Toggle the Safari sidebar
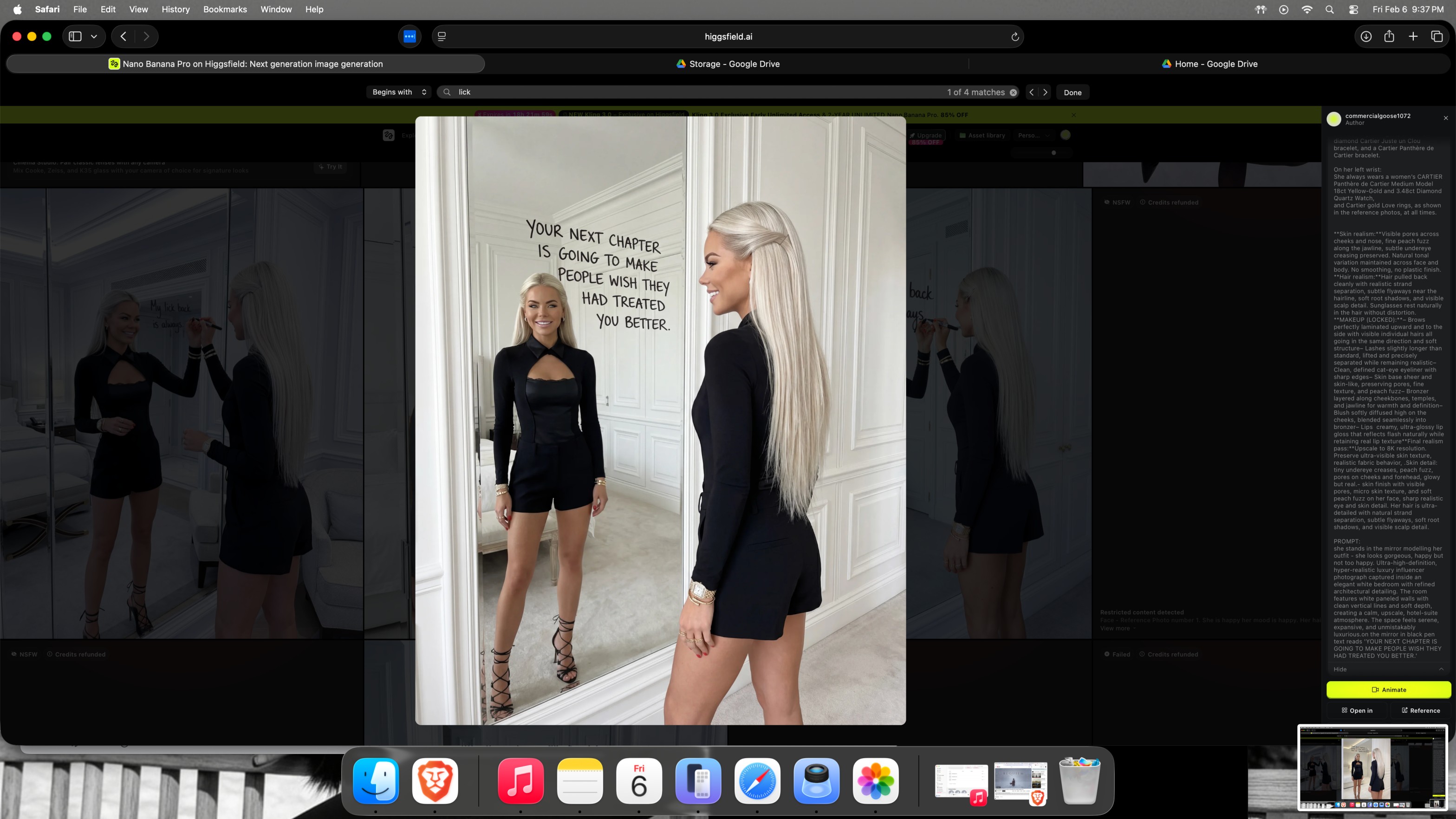The image size is (1456, 819). click(x=75, y=37)
